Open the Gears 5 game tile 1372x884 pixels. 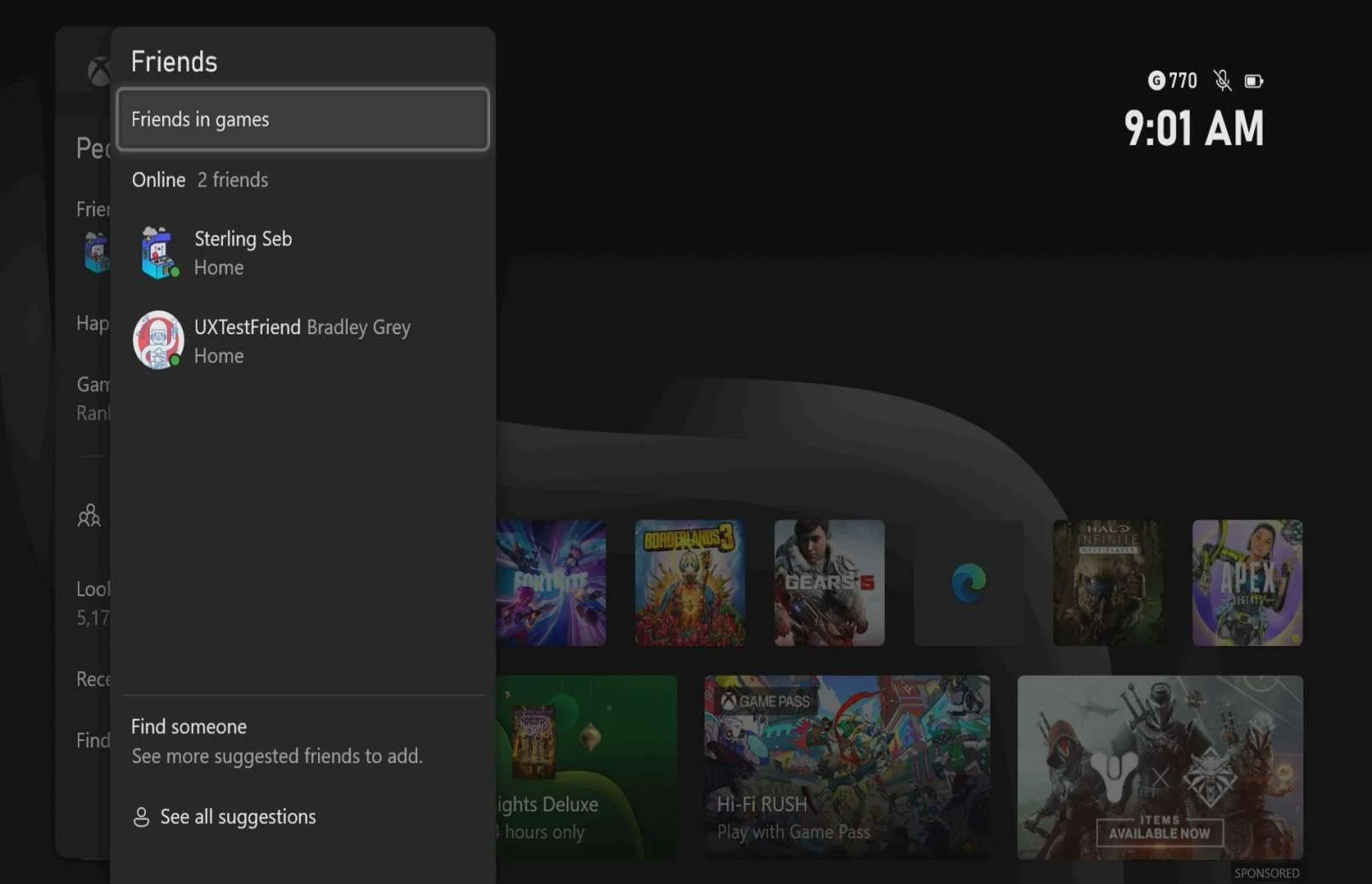click(x=829, y=583)
